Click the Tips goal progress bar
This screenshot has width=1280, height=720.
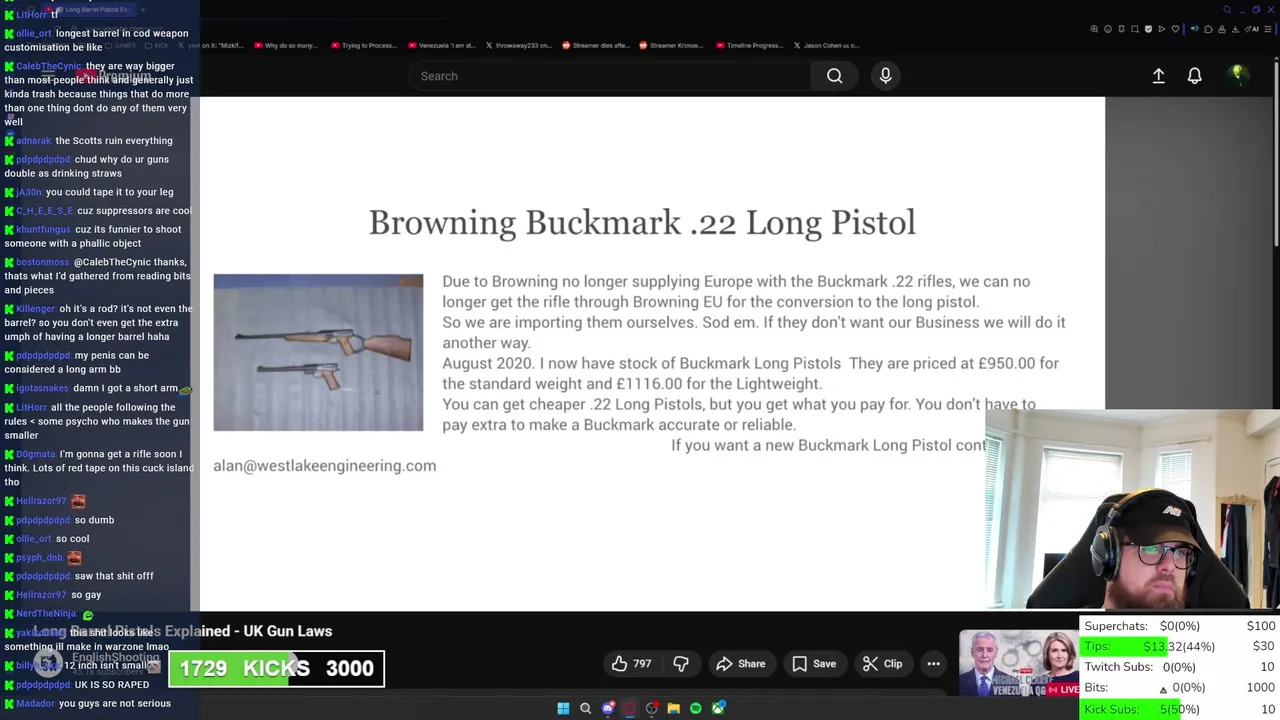1180,646
